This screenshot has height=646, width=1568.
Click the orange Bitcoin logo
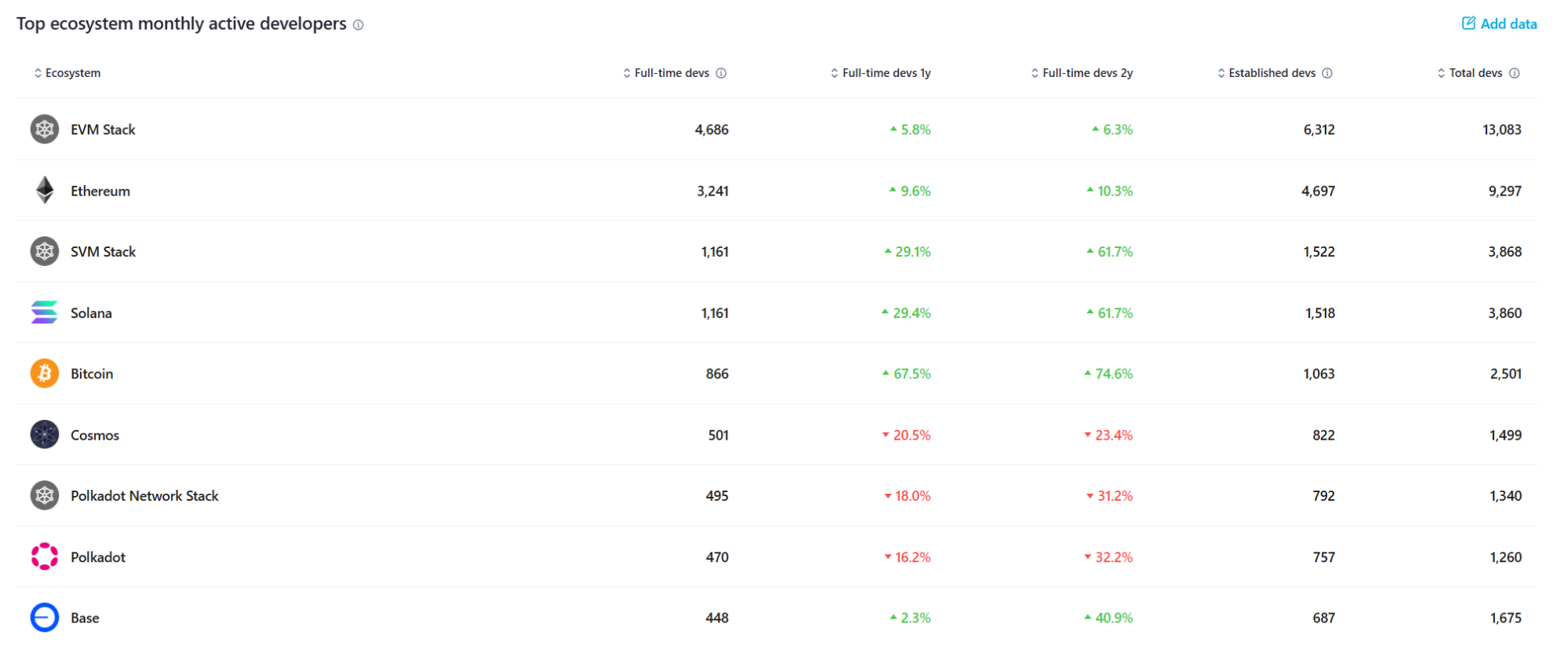[x=45, y=374]
